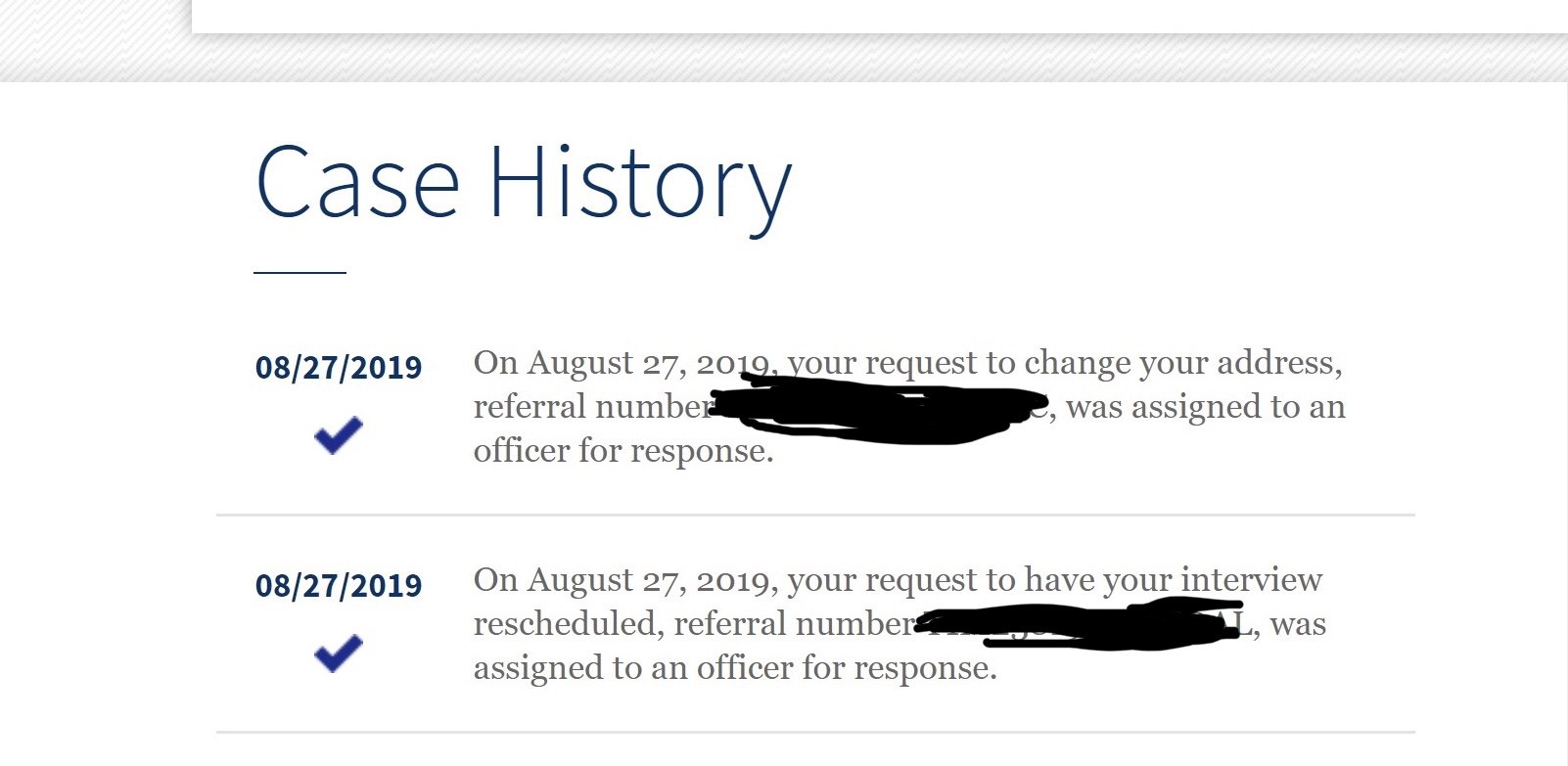
Task: Click 'assigned to an officer for response.' in second entry
Action: click(x=735, y=668)
